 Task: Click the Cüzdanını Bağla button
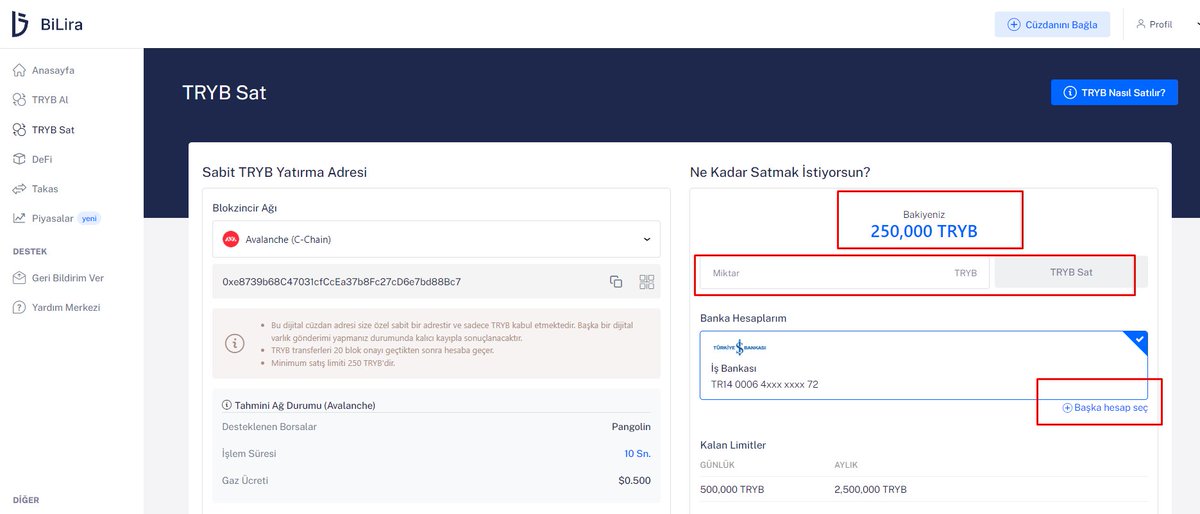tap(1052, 24)
